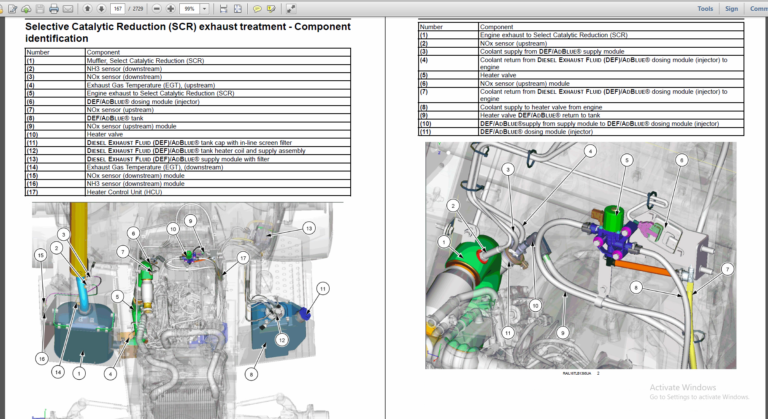The height and width of the screenshot is (419, 768).
Task: Click the right table row 'Heater valve'
Action: coord(581,75)
